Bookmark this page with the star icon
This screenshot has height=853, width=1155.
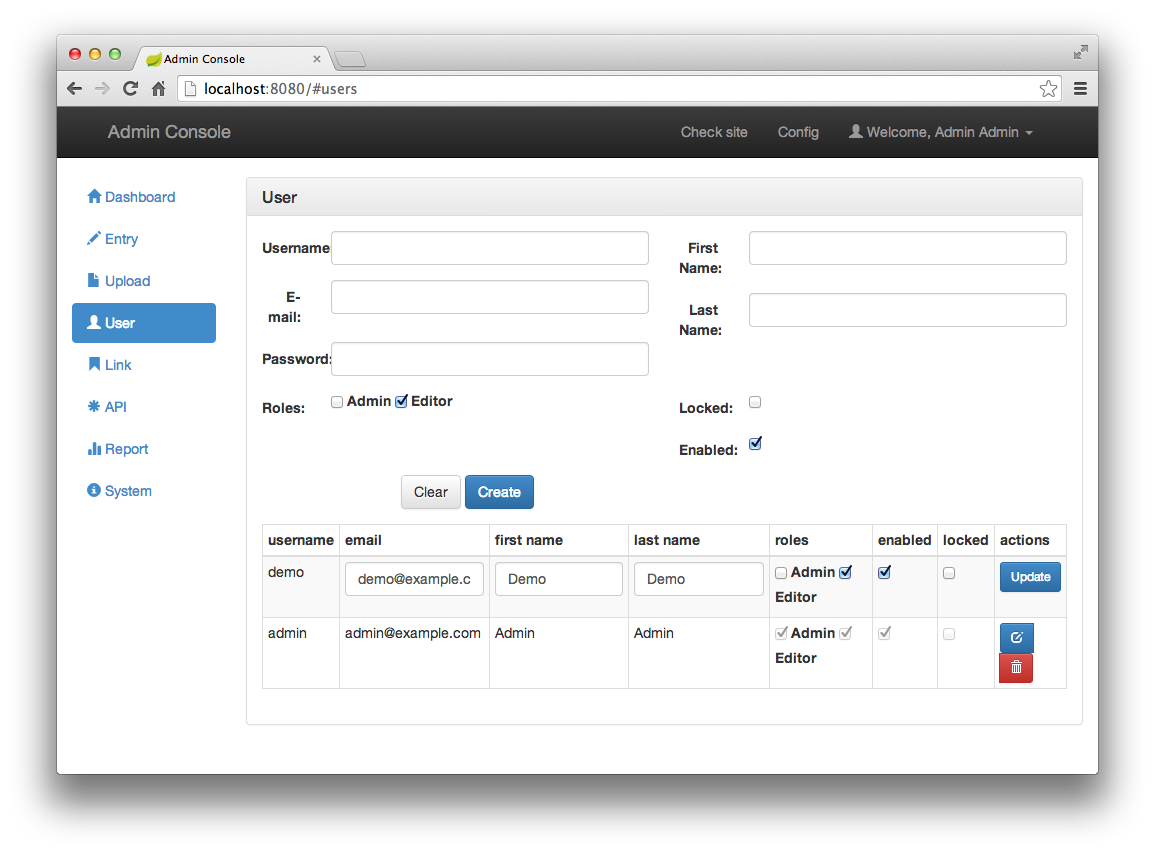[x=1048, y=89]
